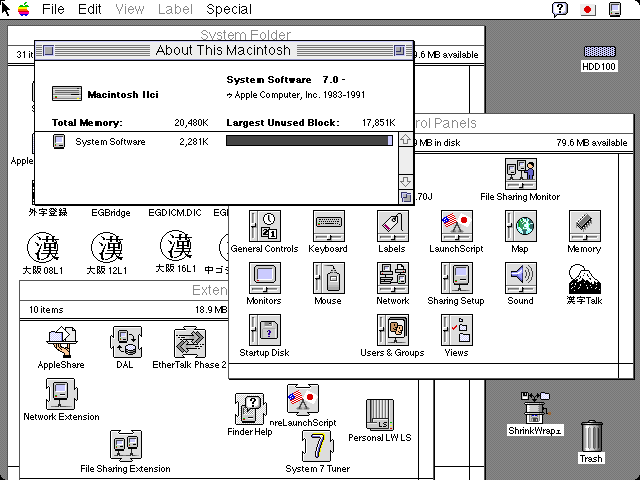
Task: Select the HDD100 disk on desktop
Action: (599, 51)
